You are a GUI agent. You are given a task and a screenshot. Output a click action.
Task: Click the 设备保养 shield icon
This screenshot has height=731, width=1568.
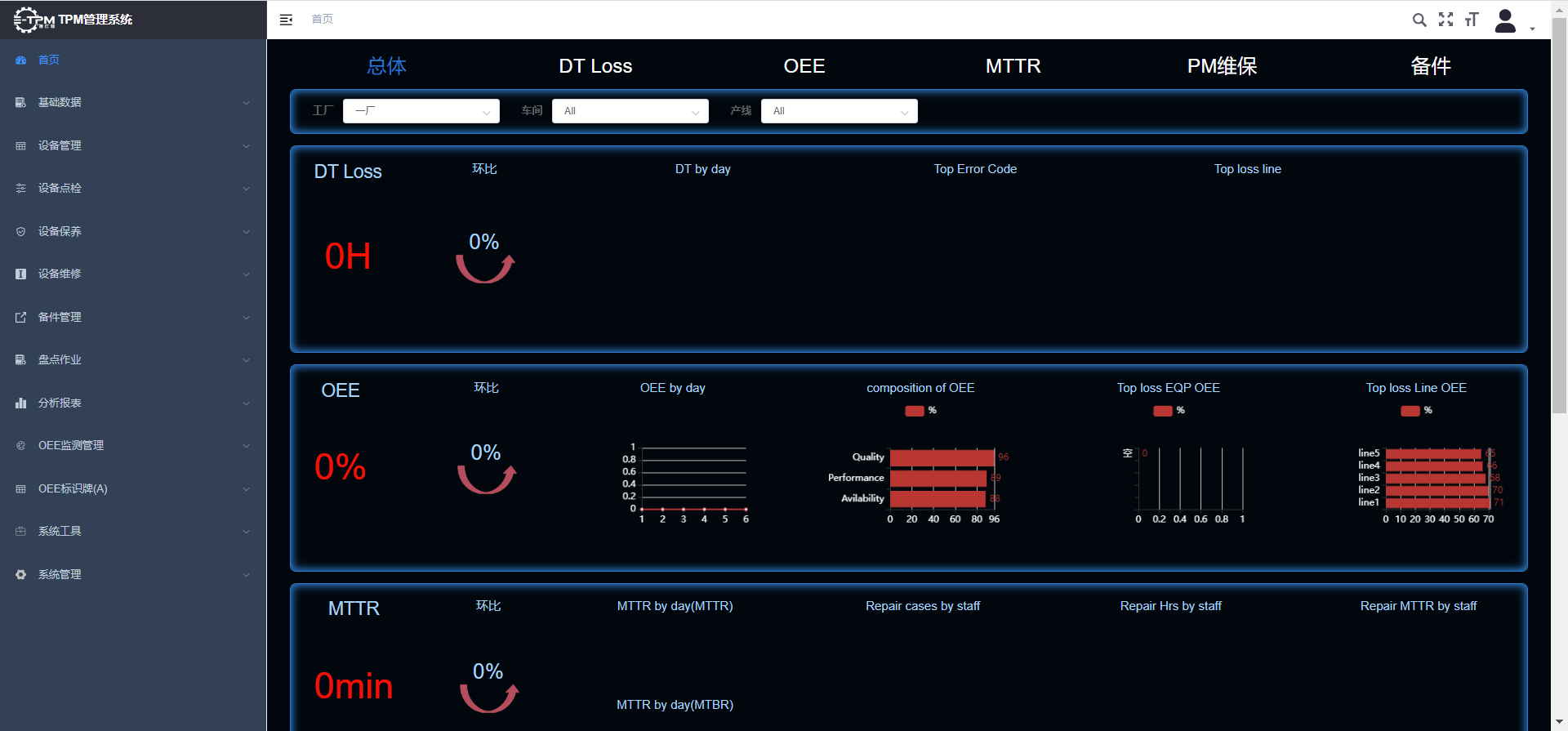tap(21, 231)
